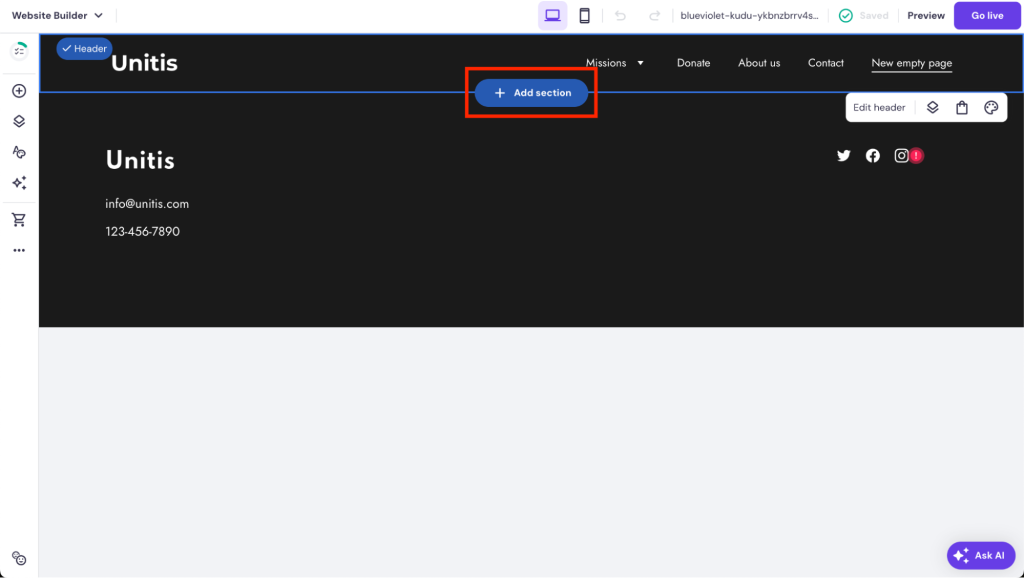This screenshot has width=1024, height=578.
Task: Click the layers icon next to Edit header
Action: pos(933,107)
